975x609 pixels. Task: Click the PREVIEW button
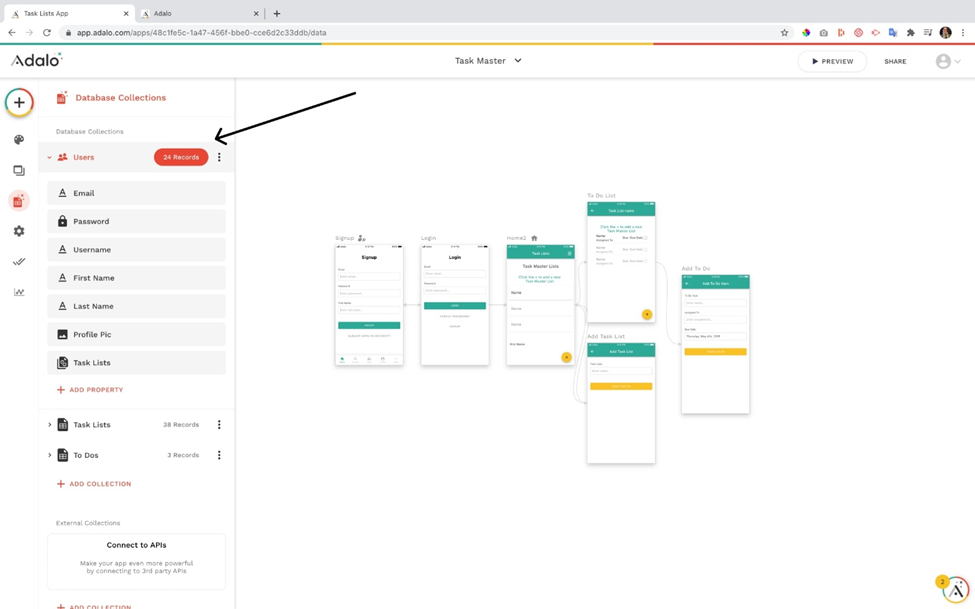832,61
